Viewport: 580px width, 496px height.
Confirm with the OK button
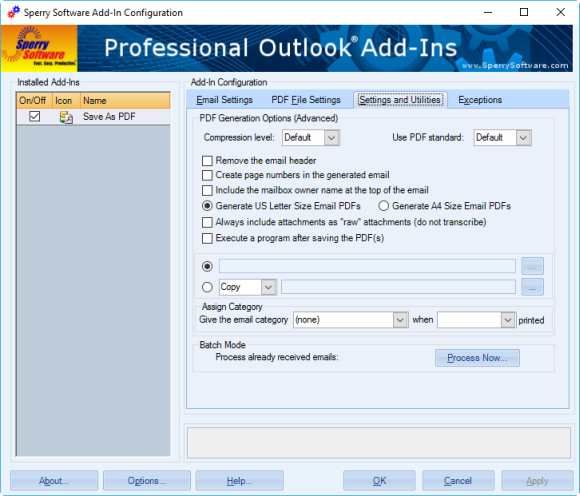(x=379, y=480)
